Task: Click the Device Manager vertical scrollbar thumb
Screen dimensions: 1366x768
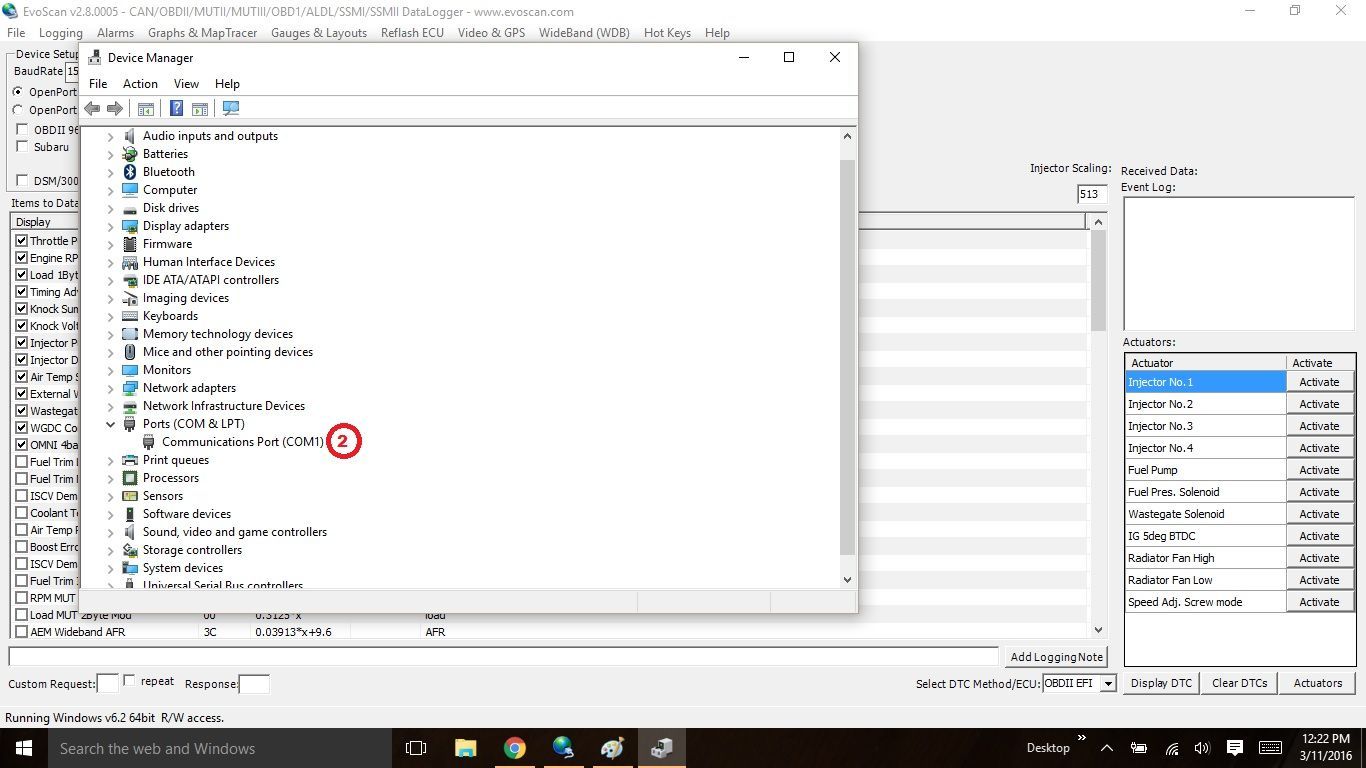Action: (847, 355)
